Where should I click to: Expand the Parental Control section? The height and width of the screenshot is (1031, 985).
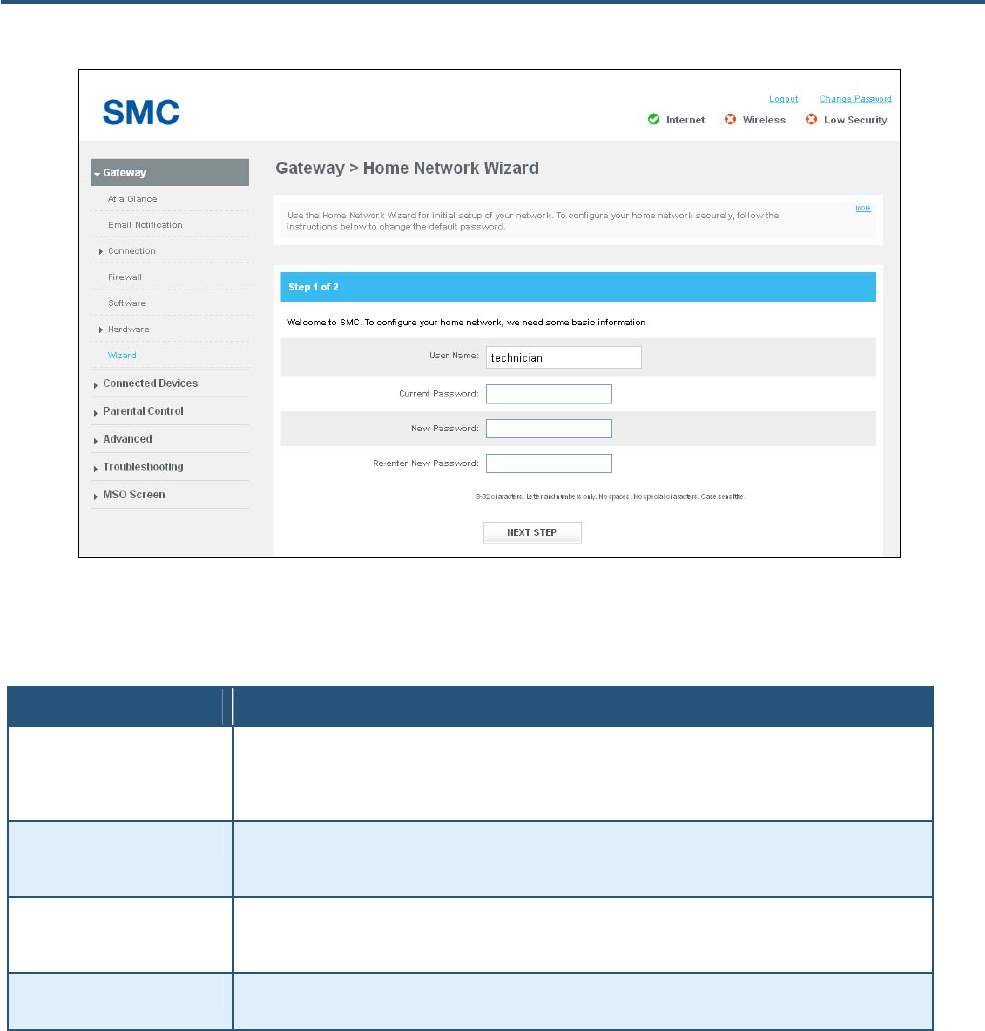143,412
